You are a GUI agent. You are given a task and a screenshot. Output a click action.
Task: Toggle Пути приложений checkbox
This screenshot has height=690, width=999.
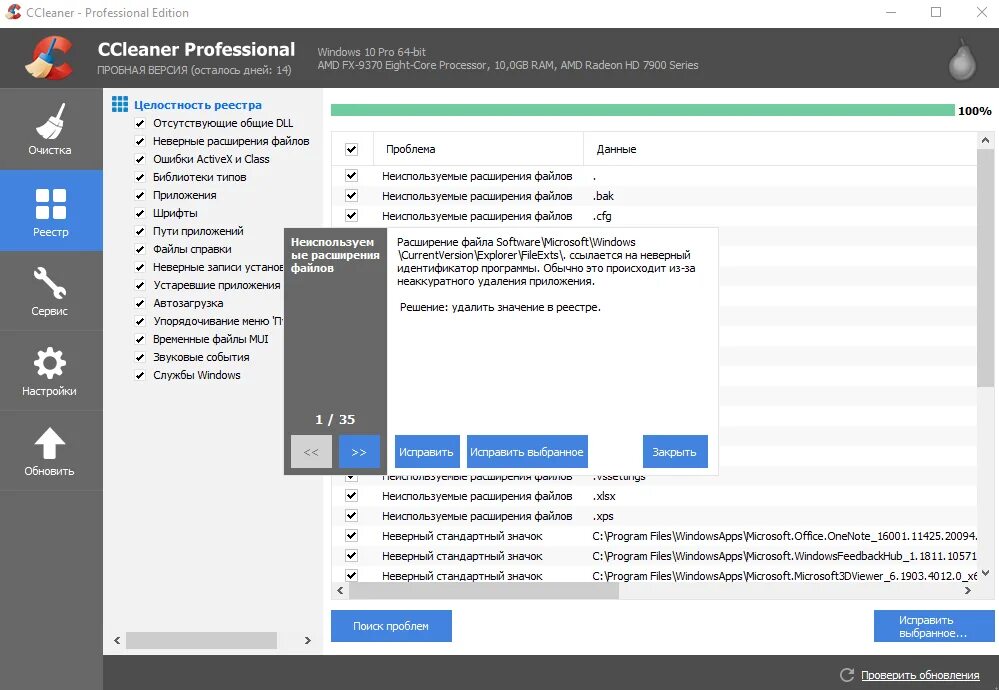coord(140,231)
